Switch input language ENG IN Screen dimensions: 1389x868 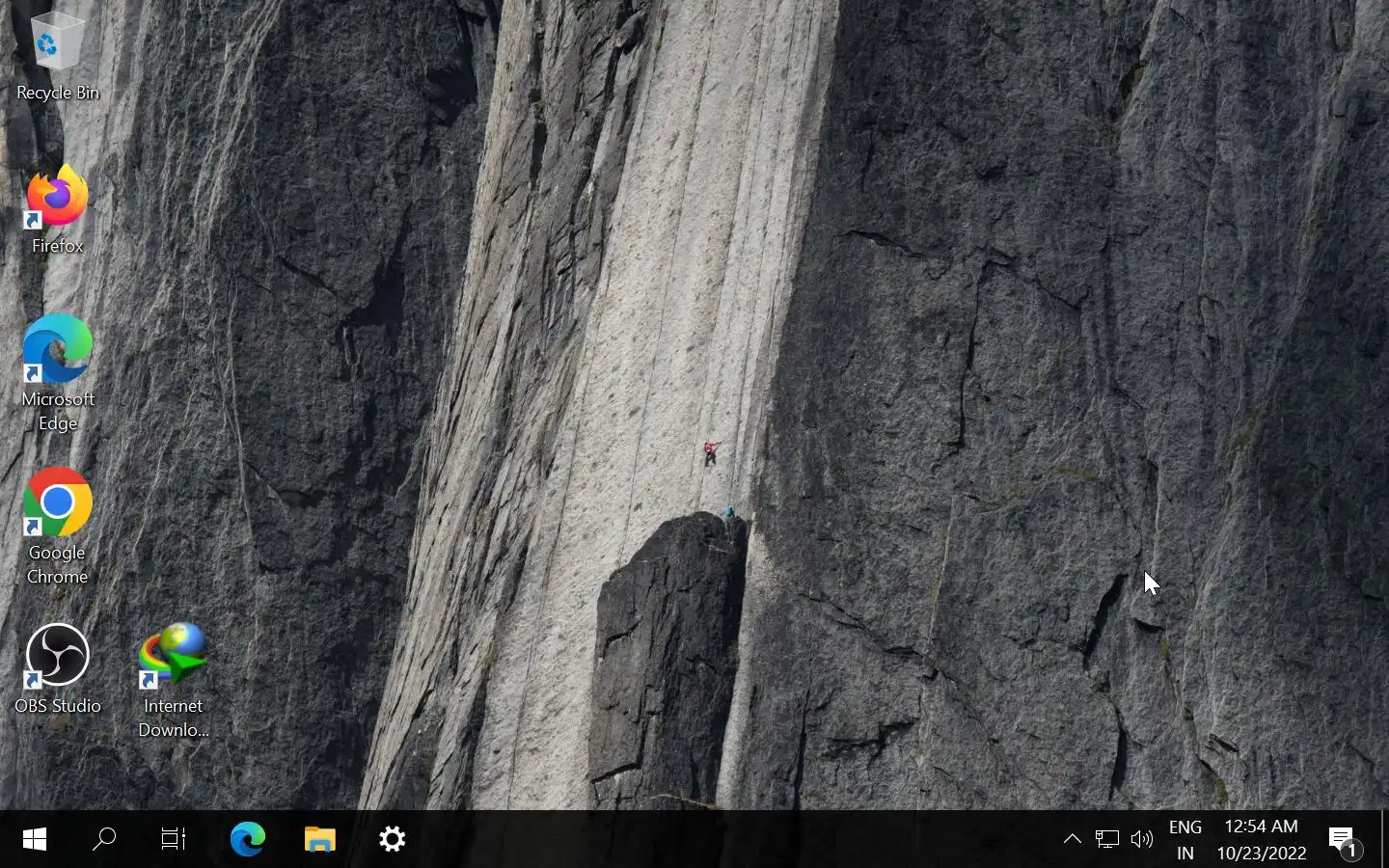coord(1185,840)
